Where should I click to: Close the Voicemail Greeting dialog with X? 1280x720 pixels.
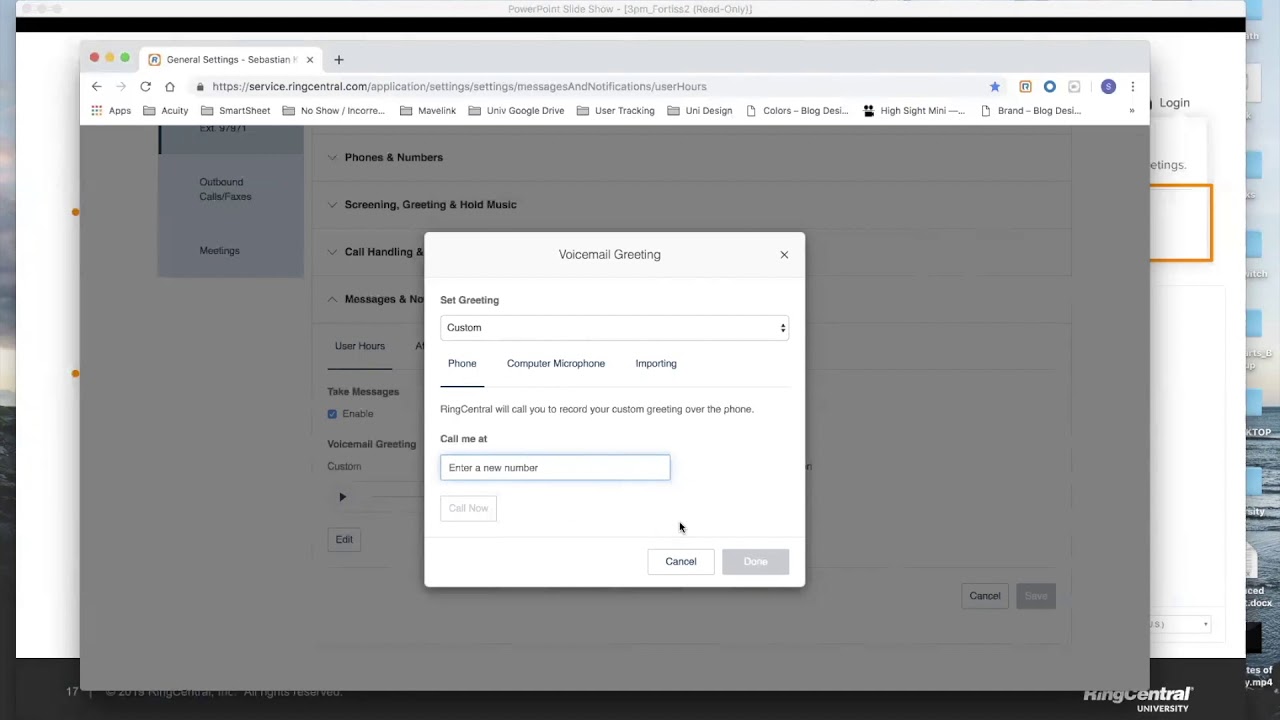784,255
